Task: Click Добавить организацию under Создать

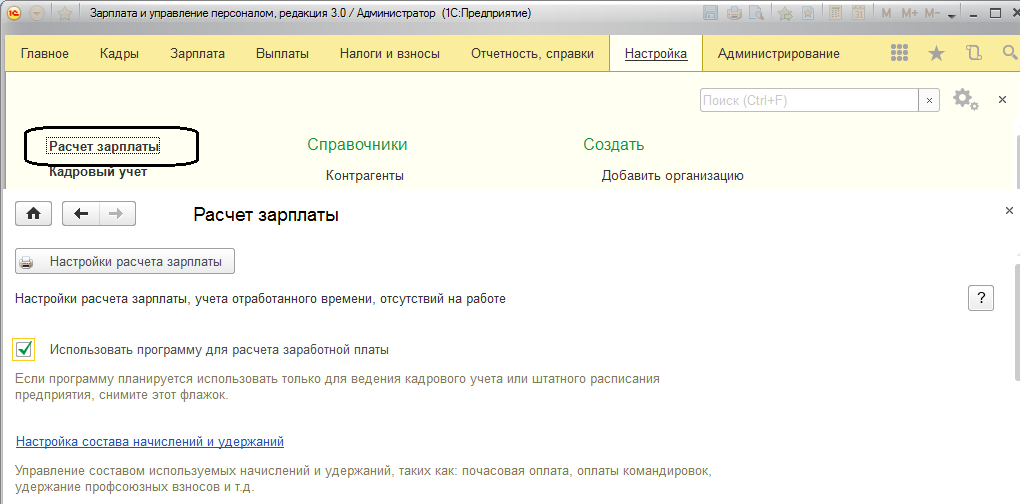Action: coord(673,176)
